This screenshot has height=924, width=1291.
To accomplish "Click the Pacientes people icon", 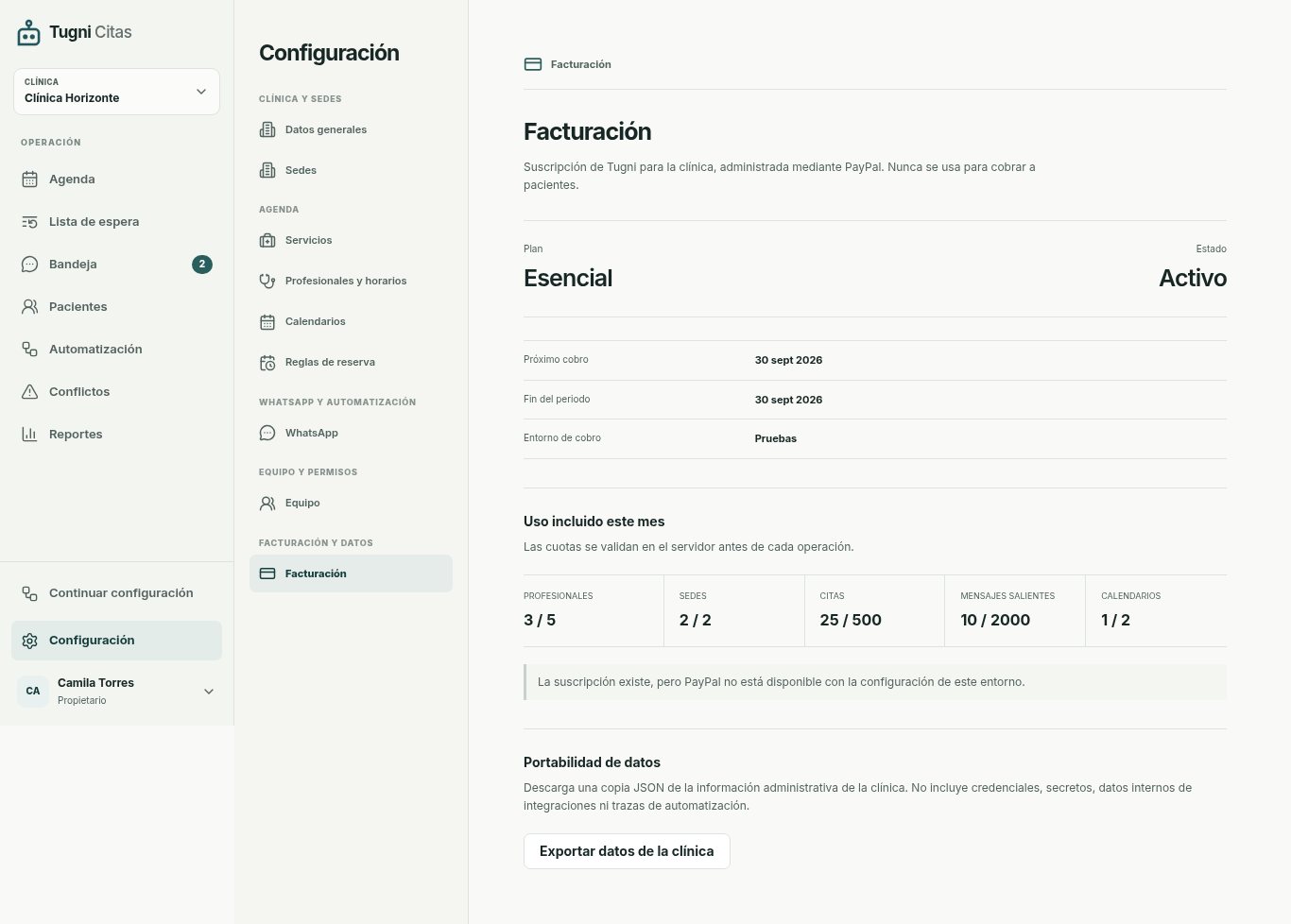I will [x=29, y=307].
